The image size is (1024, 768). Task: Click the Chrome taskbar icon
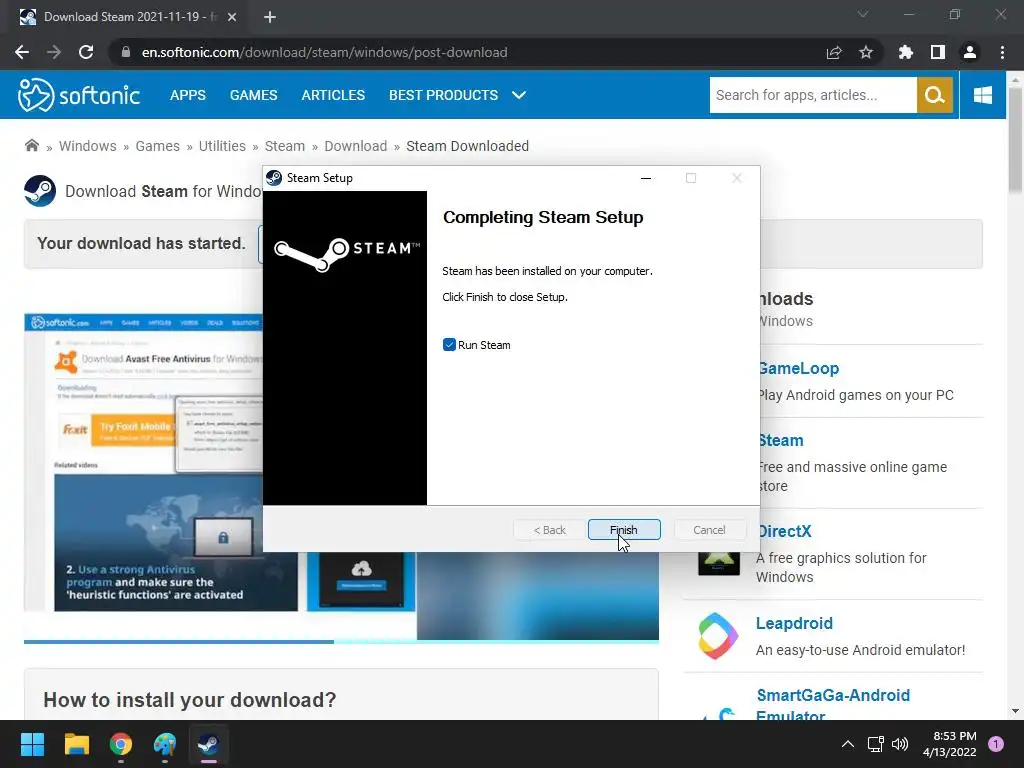coord(121,744)
